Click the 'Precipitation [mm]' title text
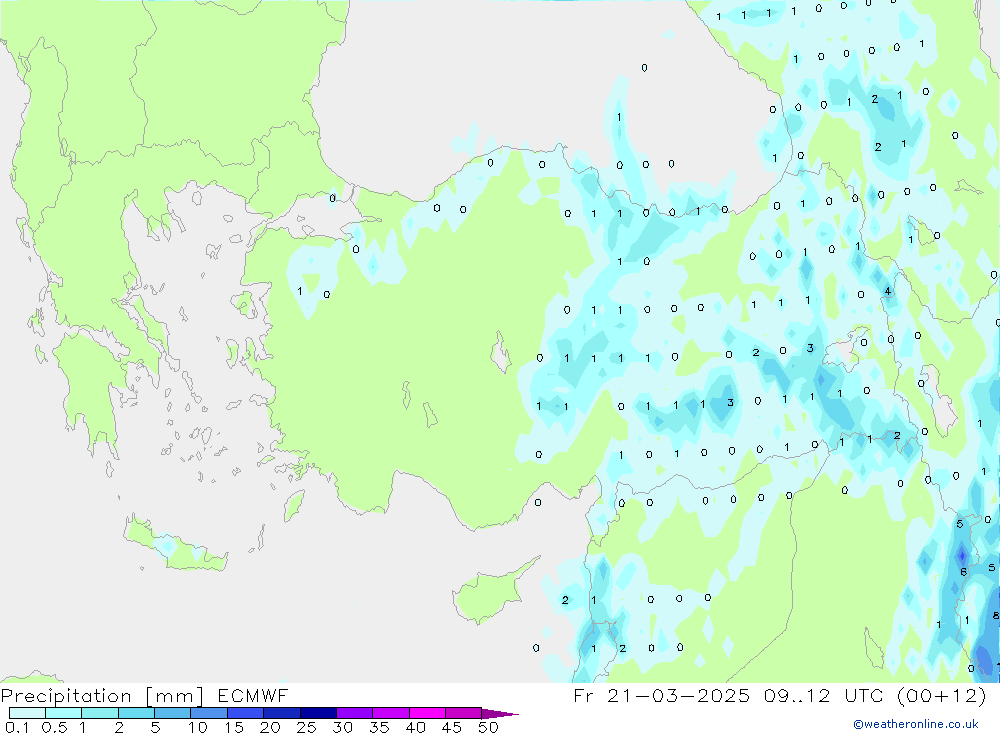The image size is (1000, 733). [x=102, y=696]
